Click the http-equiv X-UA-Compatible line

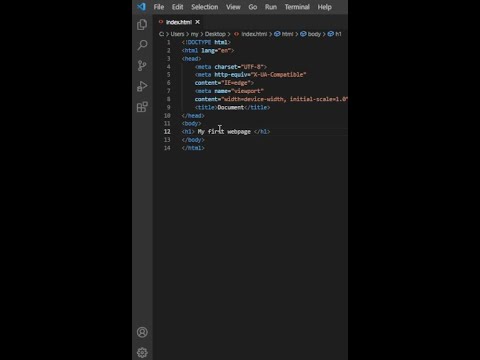(250, 75)
